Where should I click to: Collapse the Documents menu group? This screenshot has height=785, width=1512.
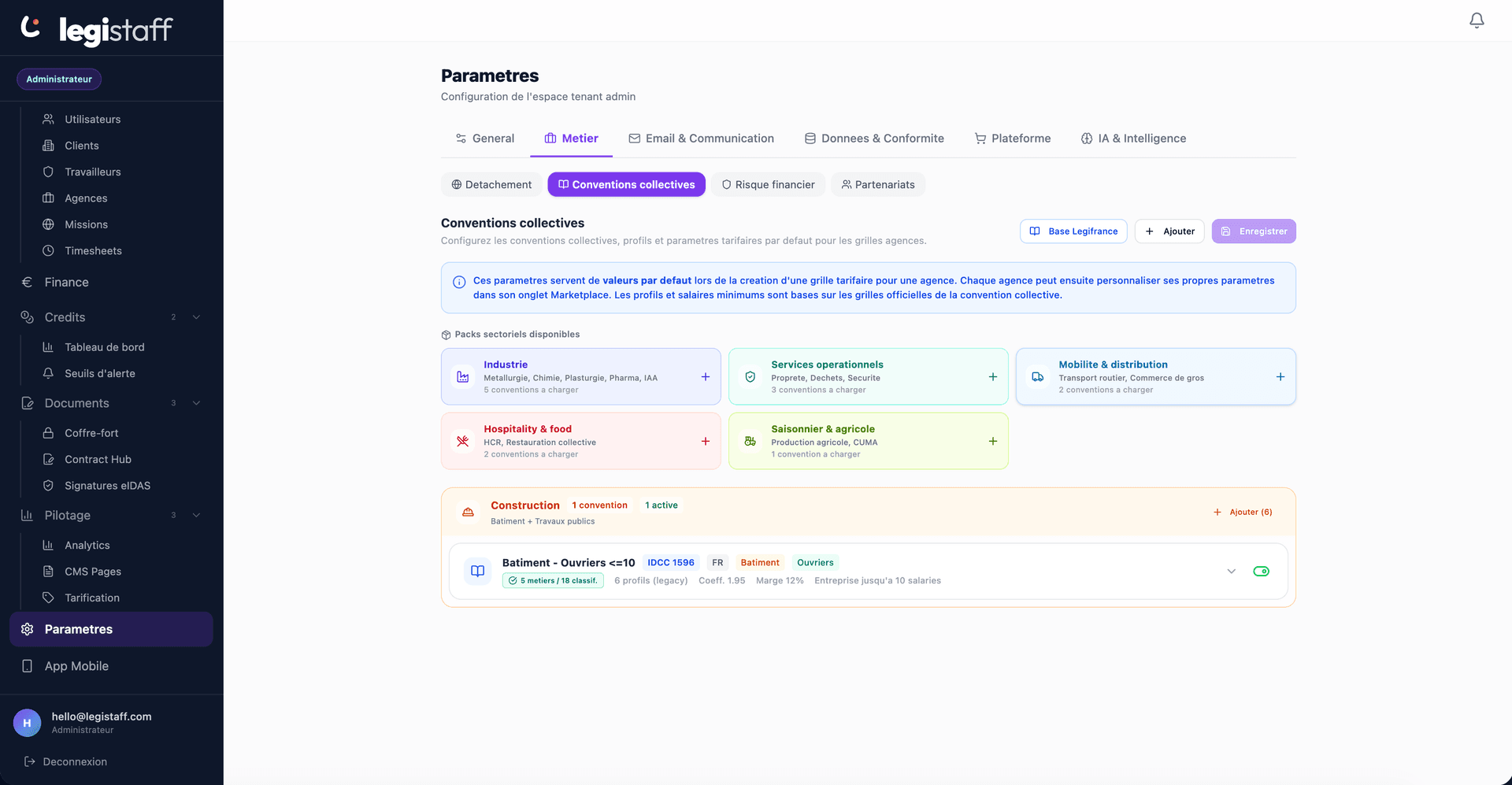[x=196, y=403]
